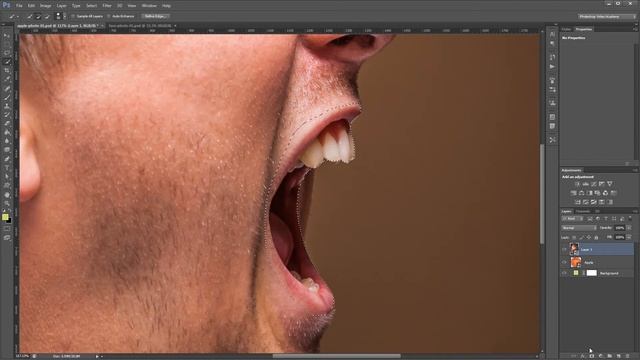Select the Path Selection tool

coord(7,176)
